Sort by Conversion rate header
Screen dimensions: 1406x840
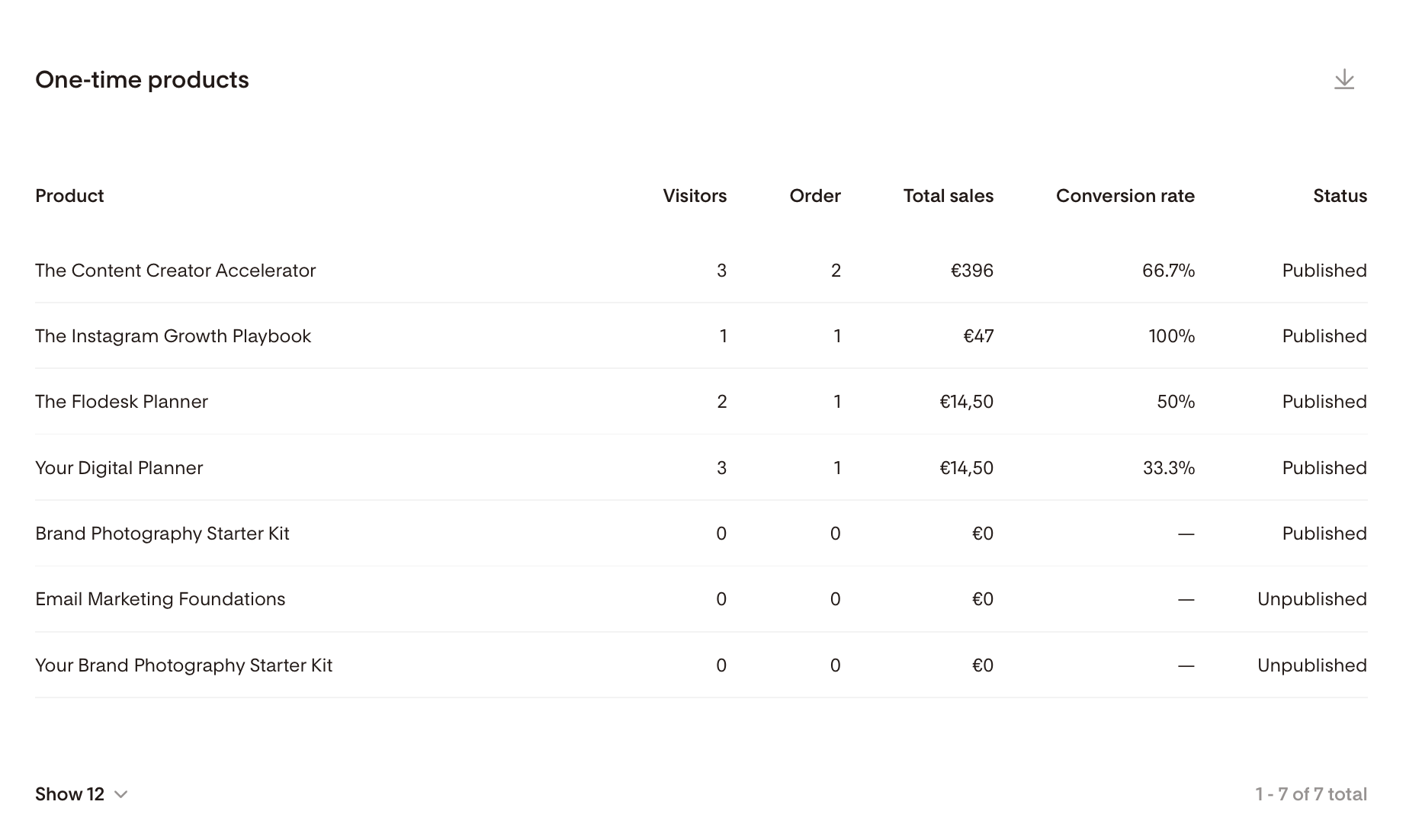1125,196
